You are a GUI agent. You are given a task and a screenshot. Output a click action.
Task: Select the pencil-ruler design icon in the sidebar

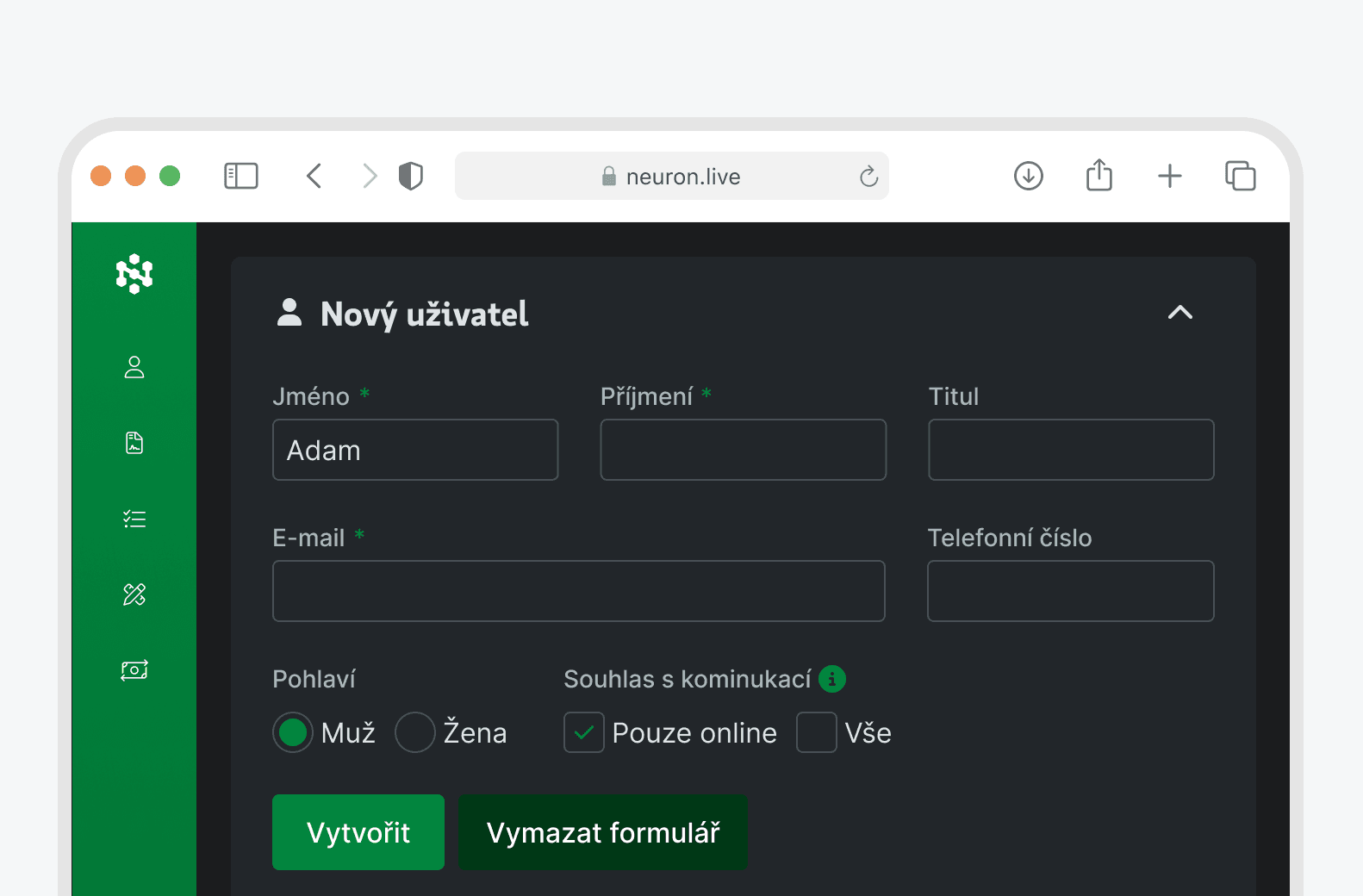(x=134, y=594)
